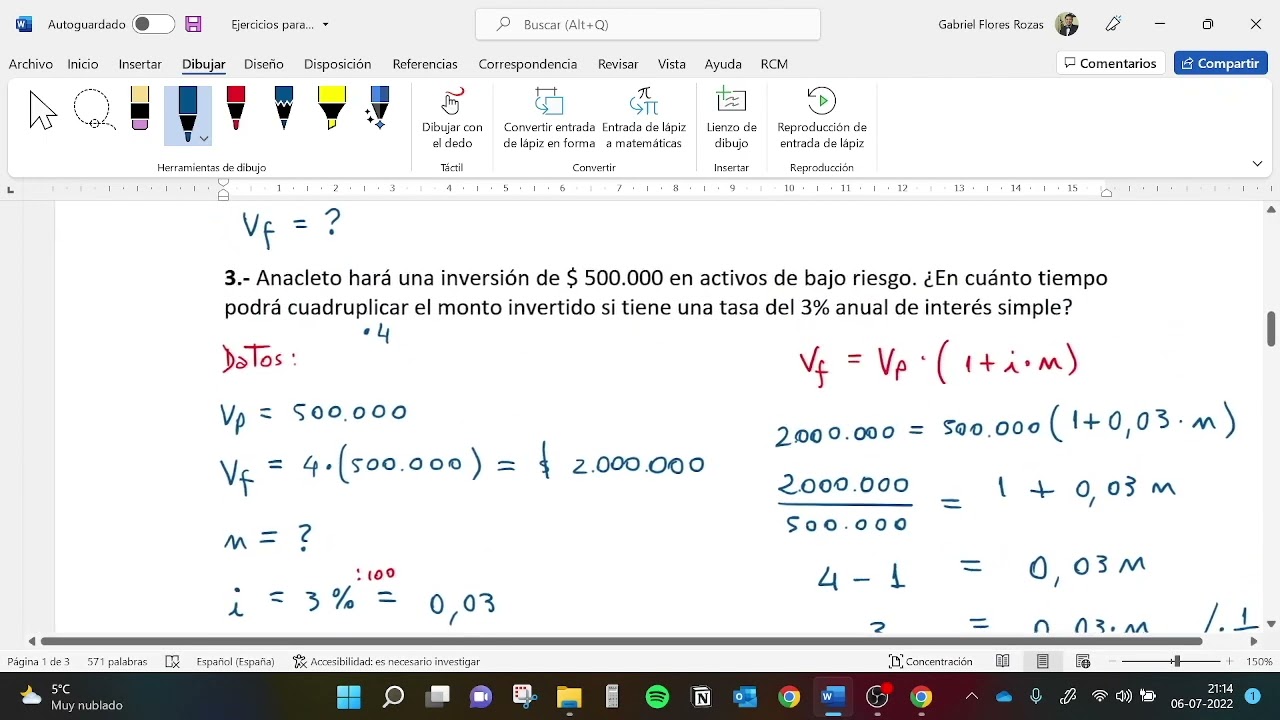The width and height of the screenshot is (1280, 720).
Task: Switch to the Insertar tab
Action: point(140,64)
